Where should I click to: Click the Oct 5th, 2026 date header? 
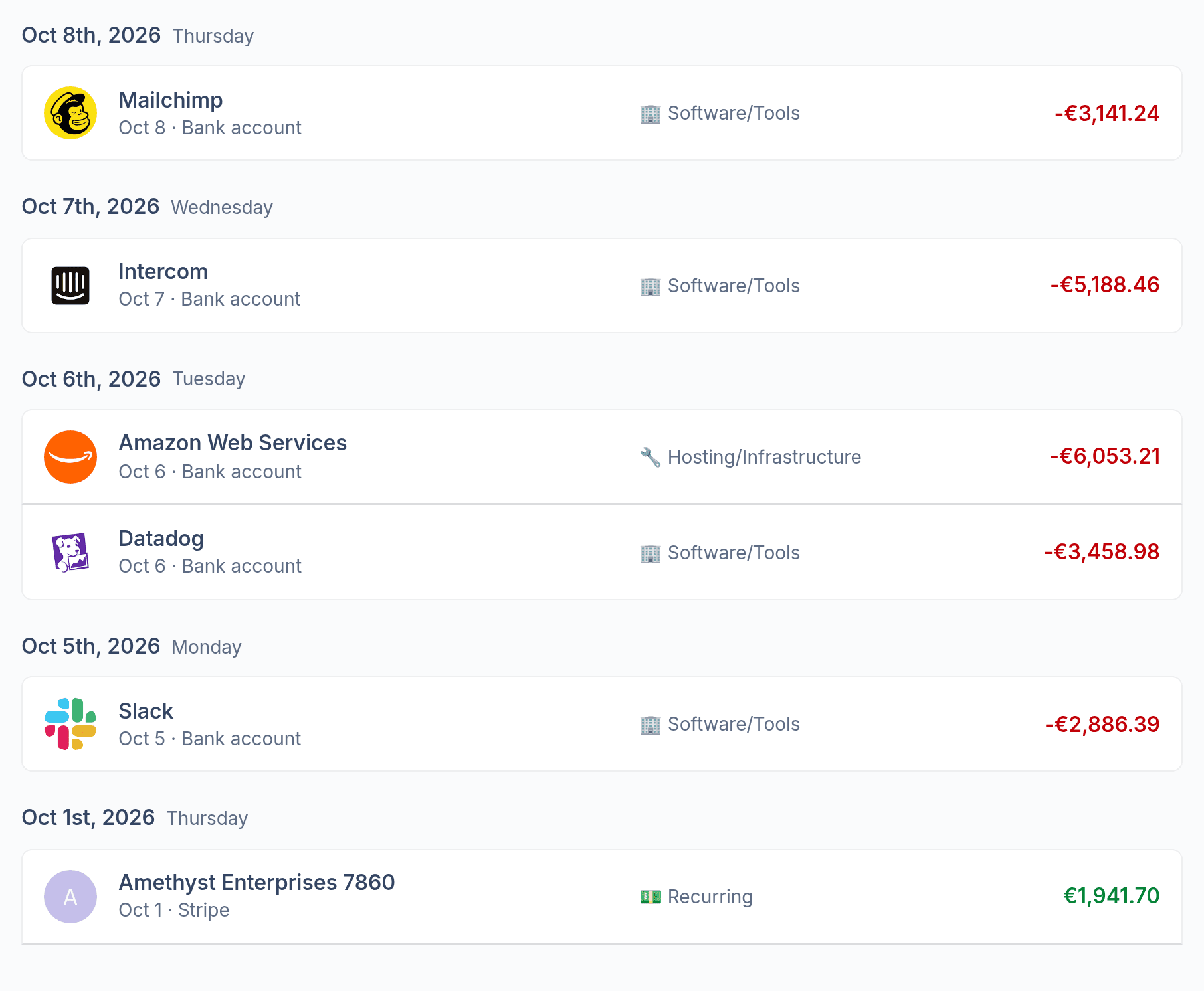[91, 646]
